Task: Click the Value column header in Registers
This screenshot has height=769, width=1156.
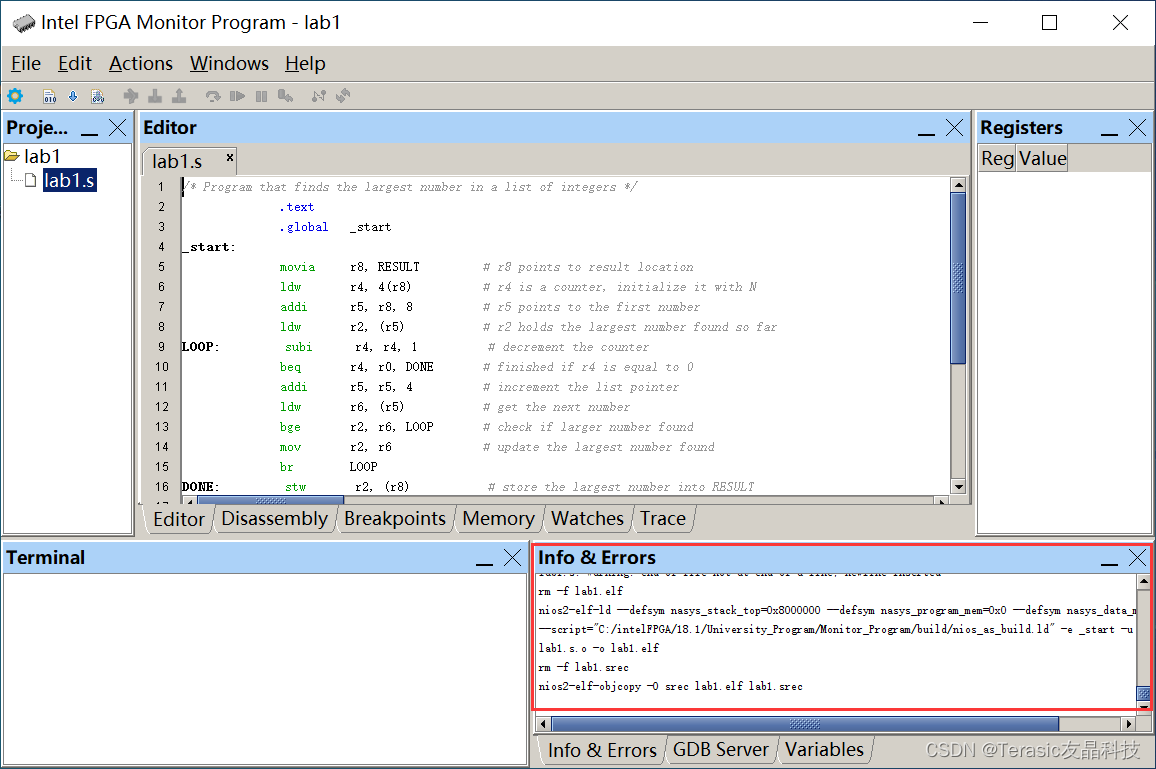Action: coord(1042,158)
